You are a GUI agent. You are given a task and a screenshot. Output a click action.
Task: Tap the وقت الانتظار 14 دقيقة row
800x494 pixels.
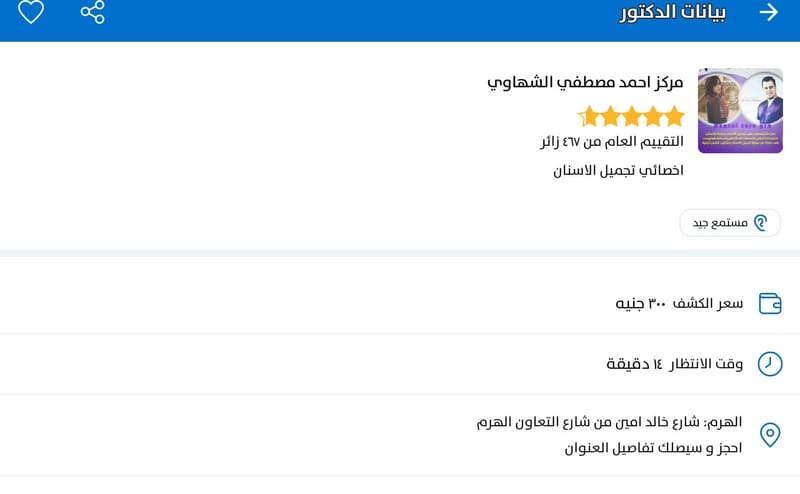point(674,363)
